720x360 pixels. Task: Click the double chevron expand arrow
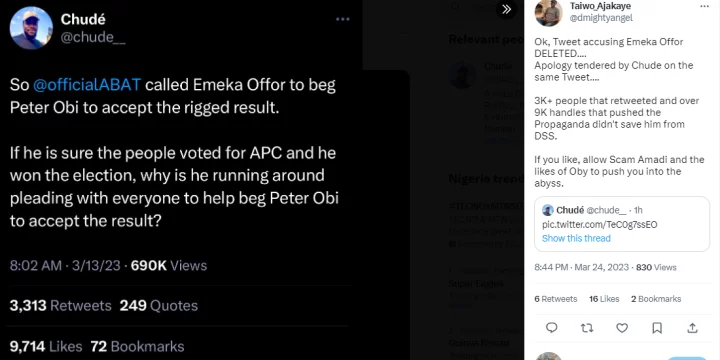pyautogui.click(x=506, y=9)
